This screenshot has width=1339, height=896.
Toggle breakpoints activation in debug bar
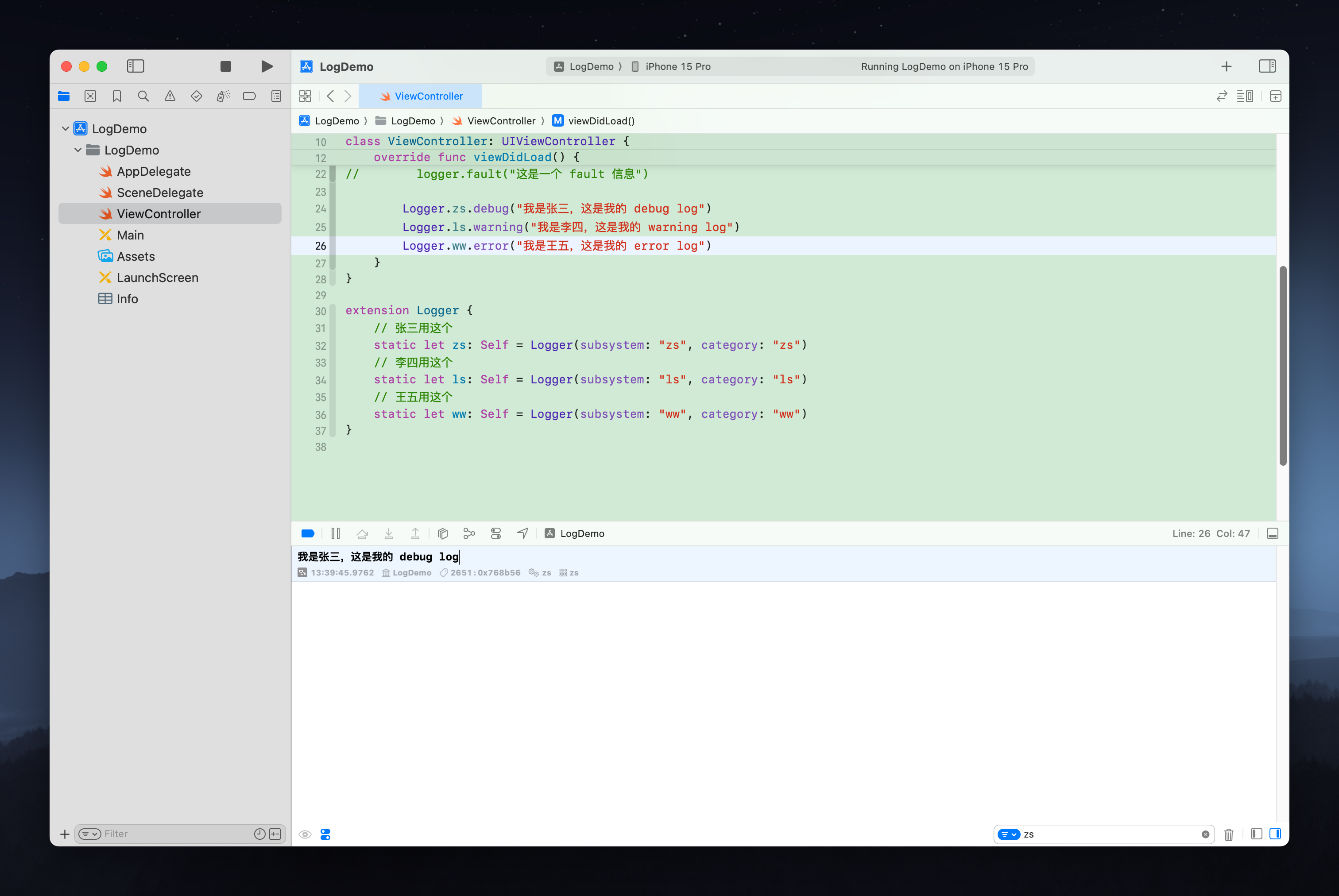pyautogui.click(x=307, y=533)
